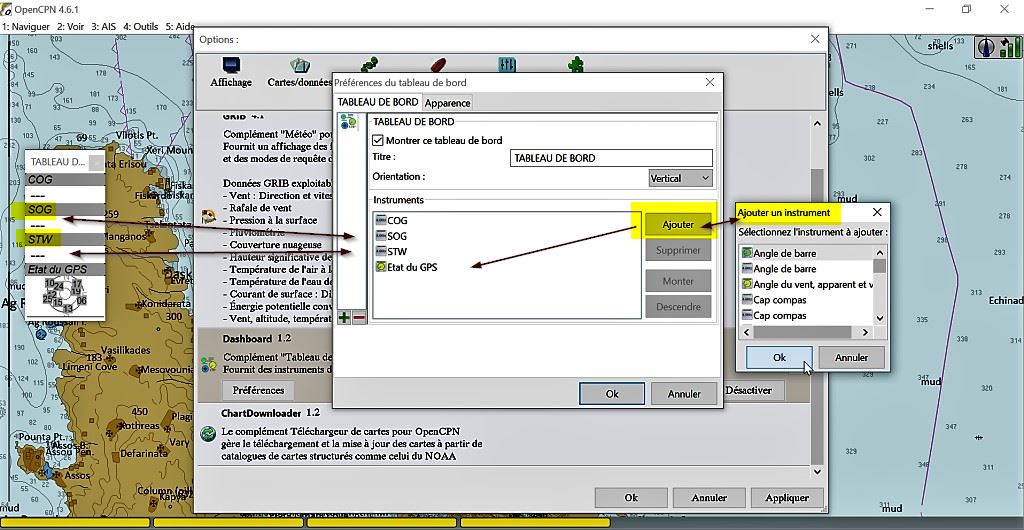1024x530 pixels.
Task: Open the sliders interface section icon
Action: (x=507, y=64)
